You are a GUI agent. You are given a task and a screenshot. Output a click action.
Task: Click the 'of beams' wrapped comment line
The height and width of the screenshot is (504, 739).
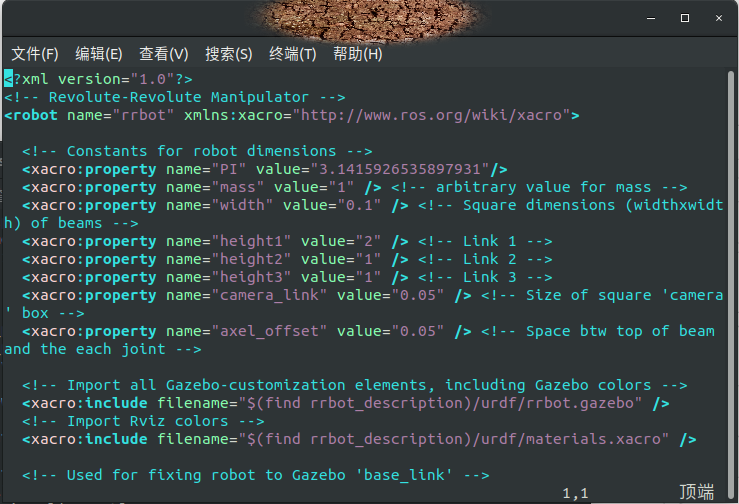[71, 223]
